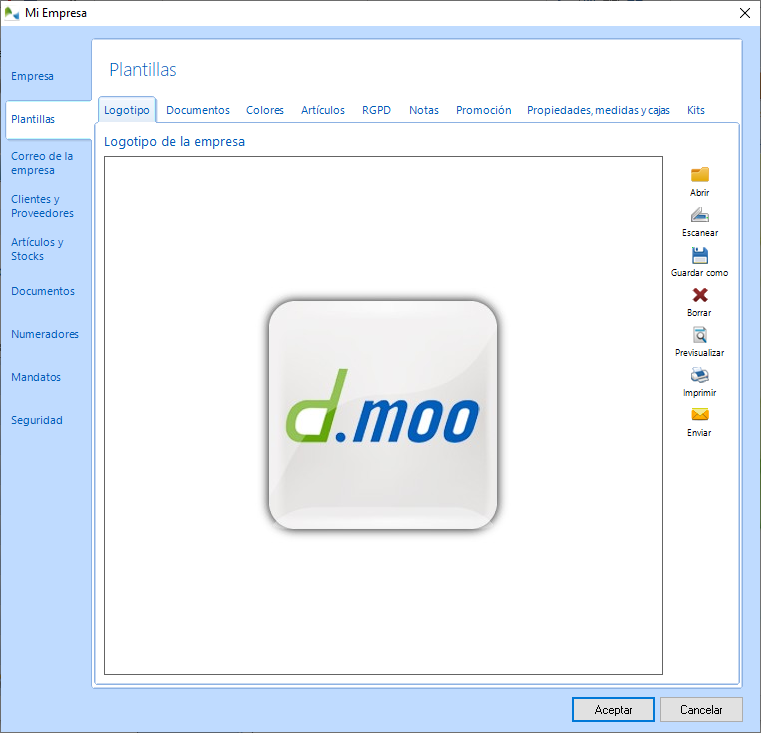Delete logo with the Borrar red X

(699, 295)
